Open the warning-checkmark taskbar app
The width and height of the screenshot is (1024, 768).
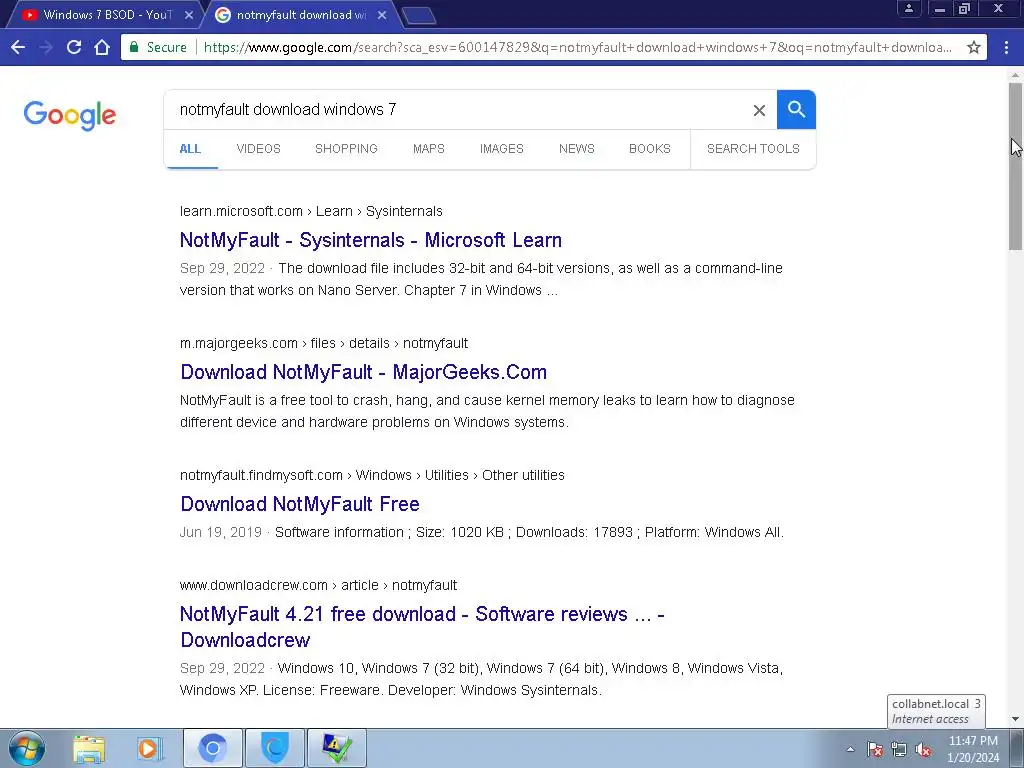pos(336,748)
